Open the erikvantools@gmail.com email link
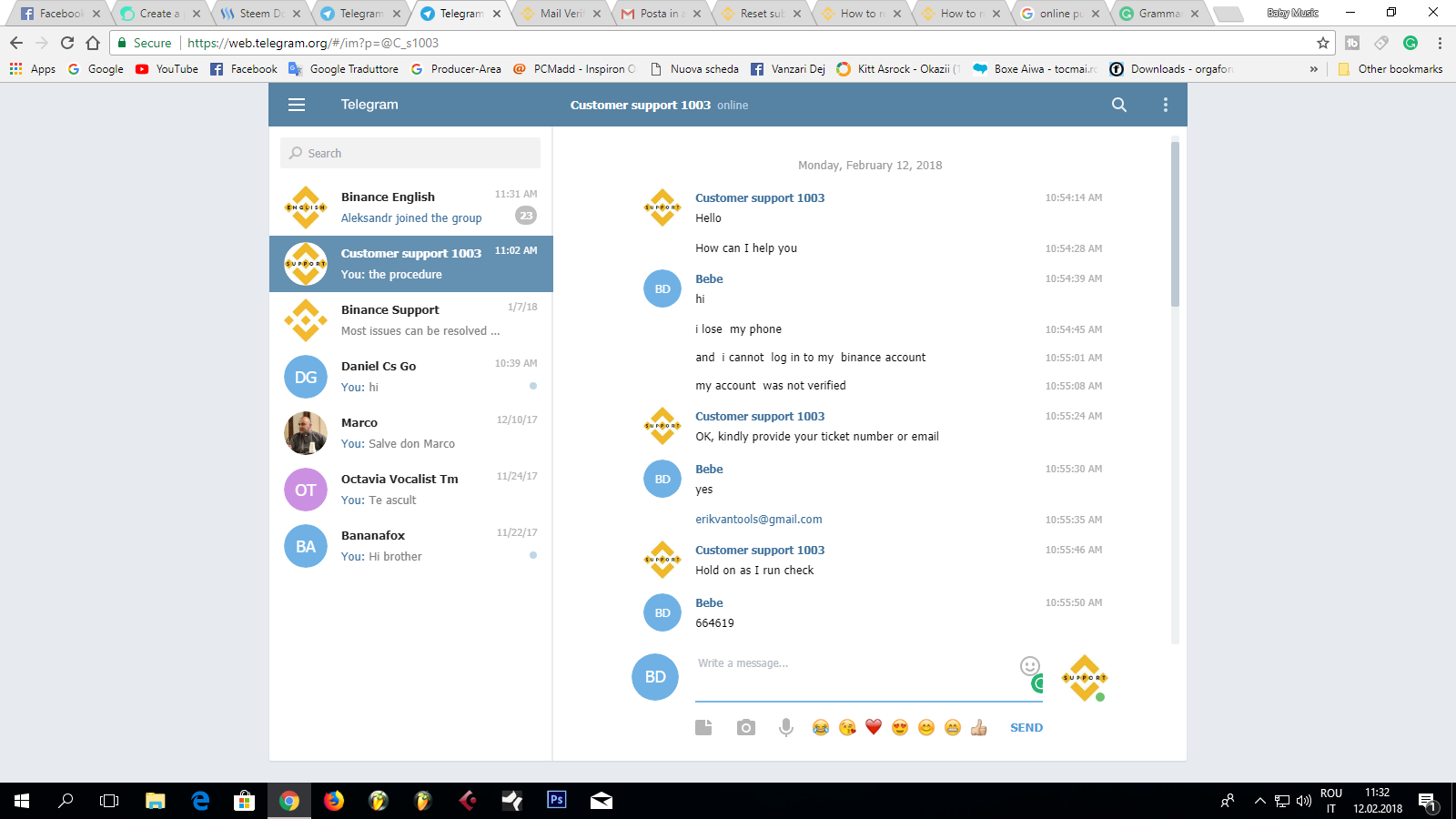1456x819 pixels. (759, 520)
